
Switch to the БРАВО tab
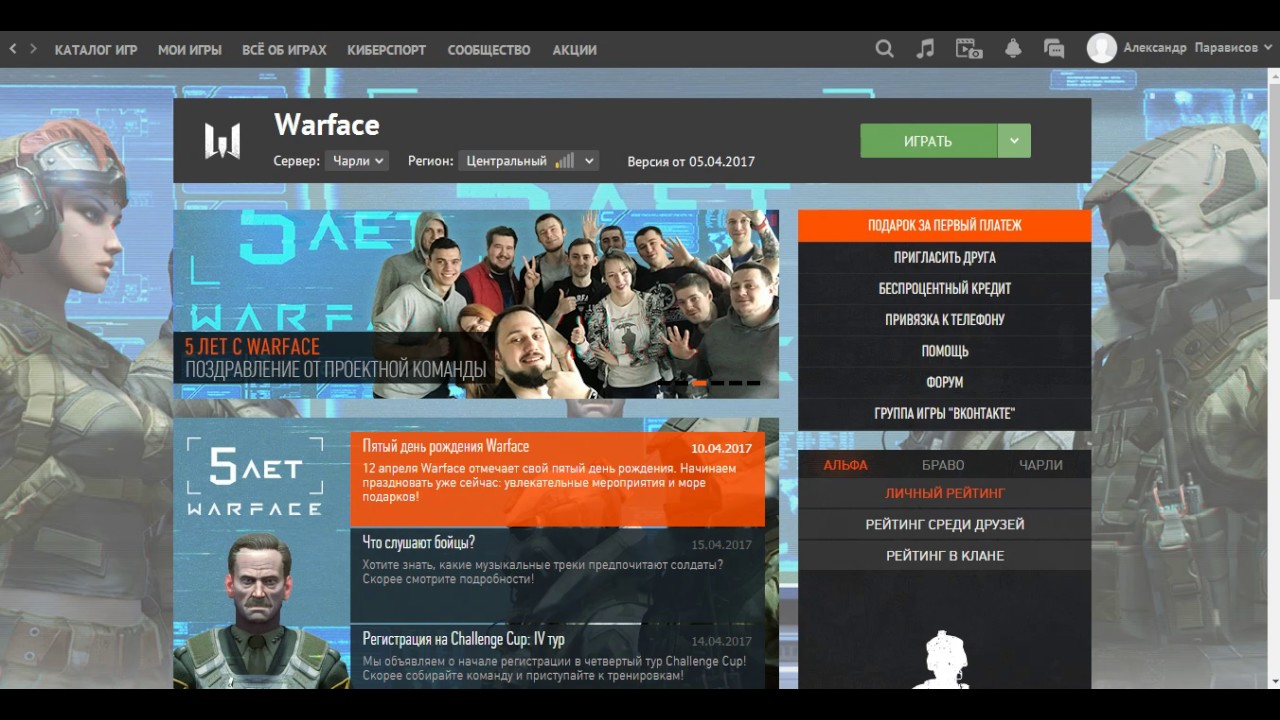(943, 465)
